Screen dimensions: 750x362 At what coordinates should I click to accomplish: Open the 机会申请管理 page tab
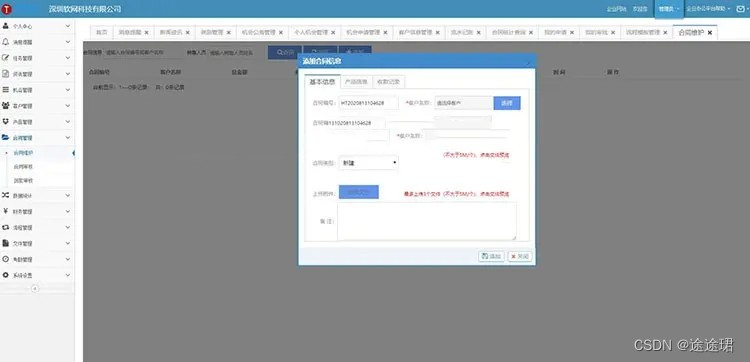(363, 33)
